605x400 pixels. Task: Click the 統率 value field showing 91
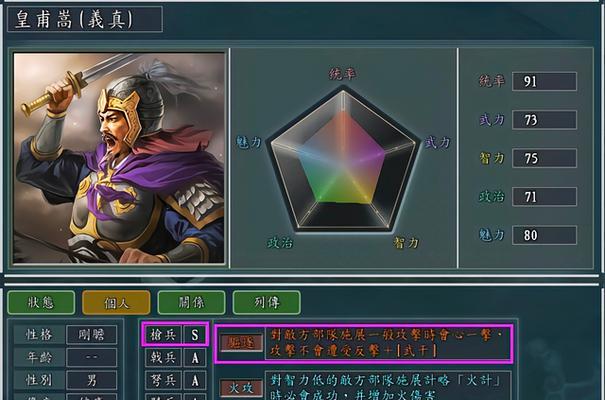click(x=544, y=81)
